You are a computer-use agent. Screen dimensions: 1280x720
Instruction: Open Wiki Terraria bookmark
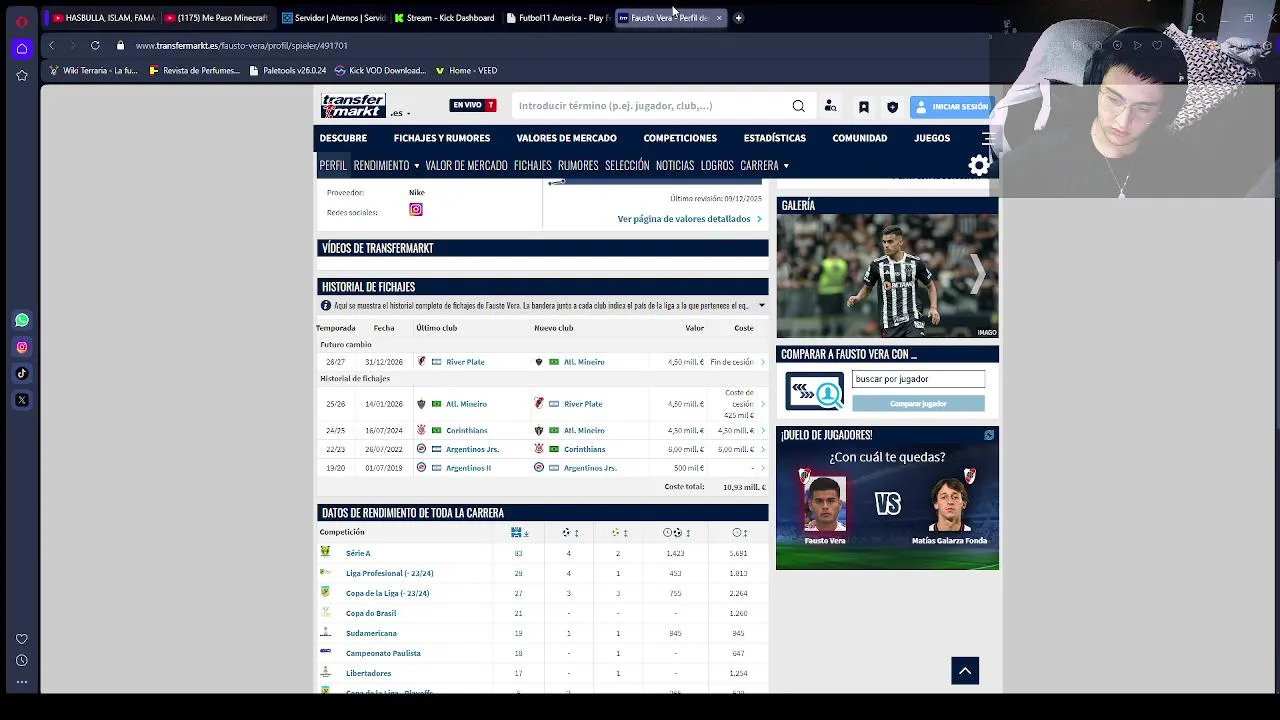point(92,71)
